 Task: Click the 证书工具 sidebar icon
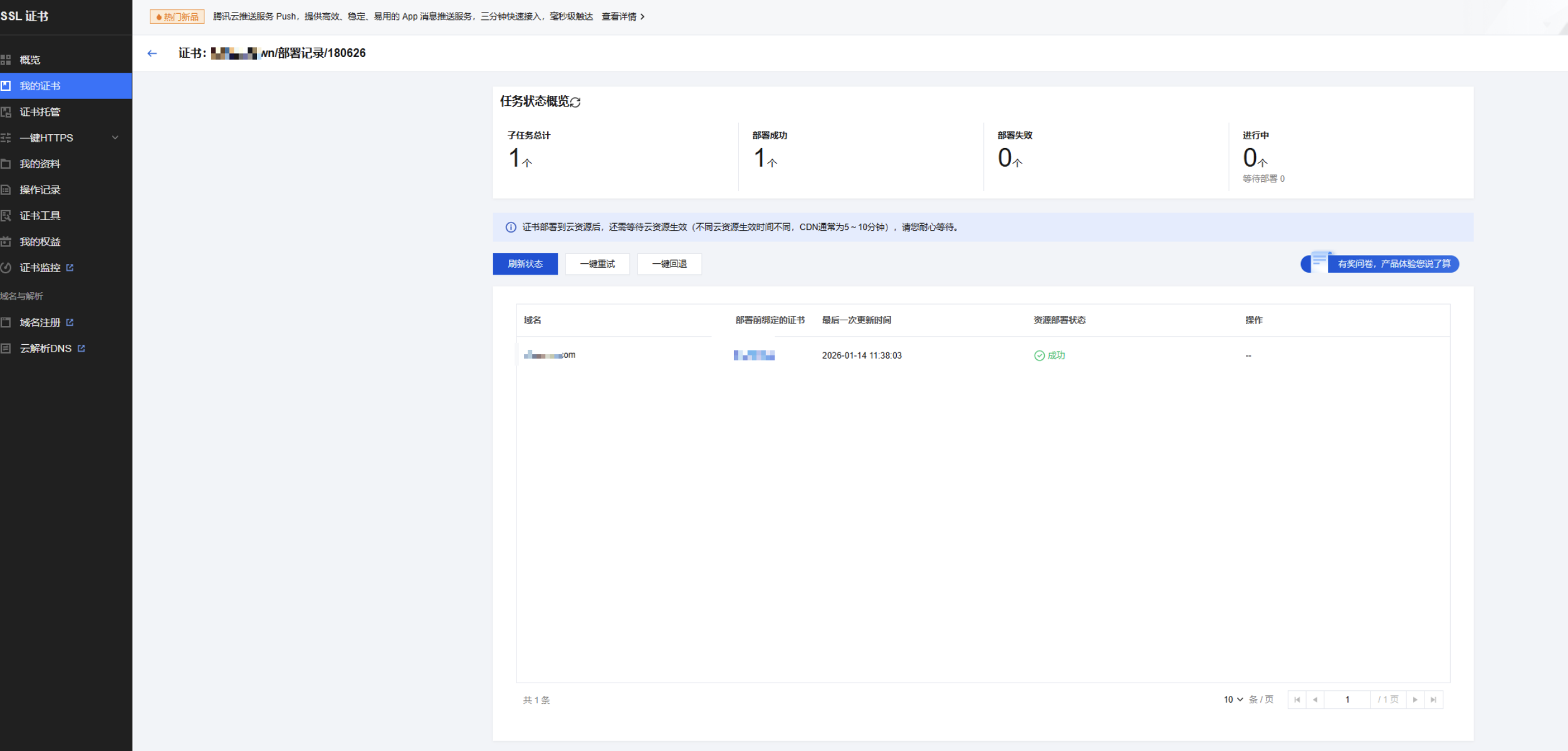6,216
